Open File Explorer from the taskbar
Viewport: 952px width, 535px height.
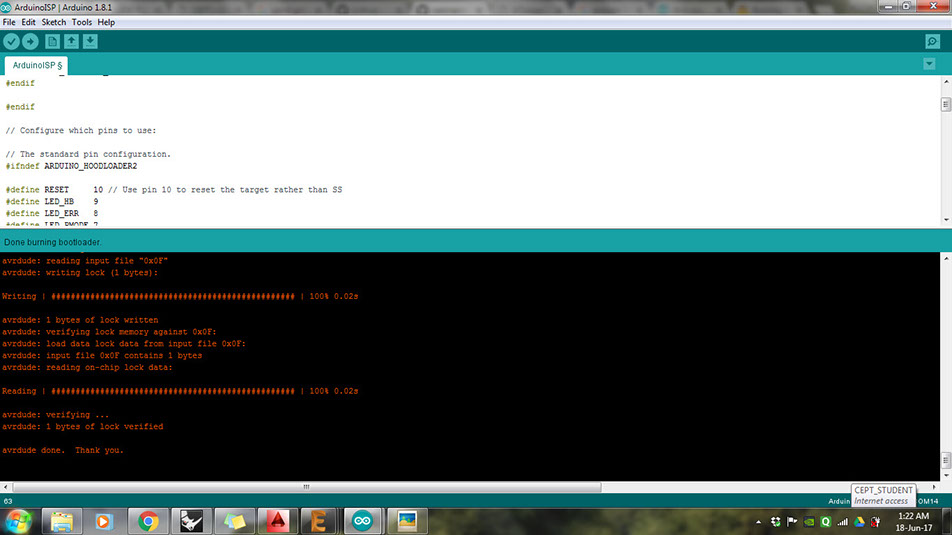coord(62,521)
